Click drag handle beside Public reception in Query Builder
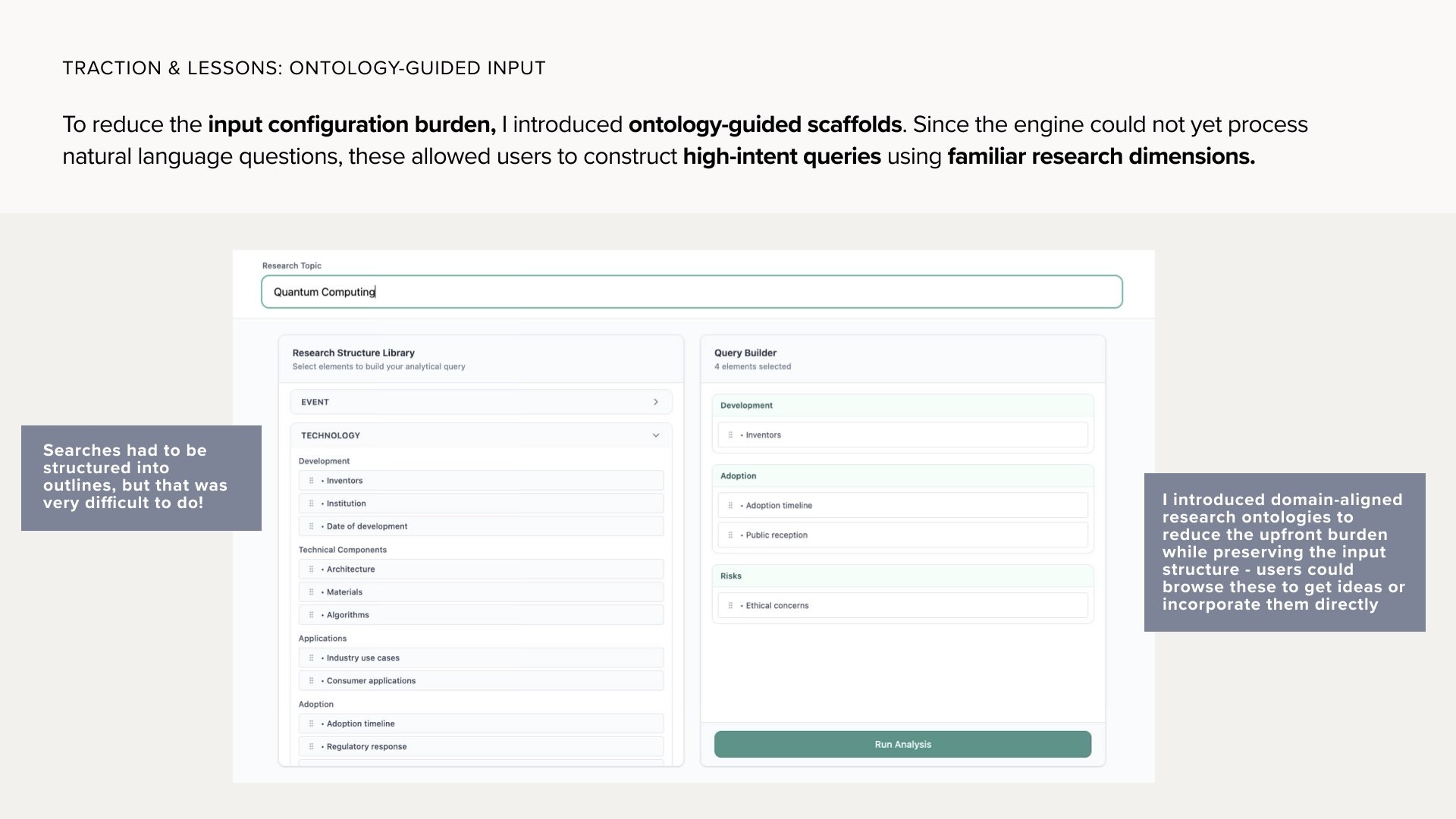Viewport: 1456px width, 819px height. click(730, 535)
